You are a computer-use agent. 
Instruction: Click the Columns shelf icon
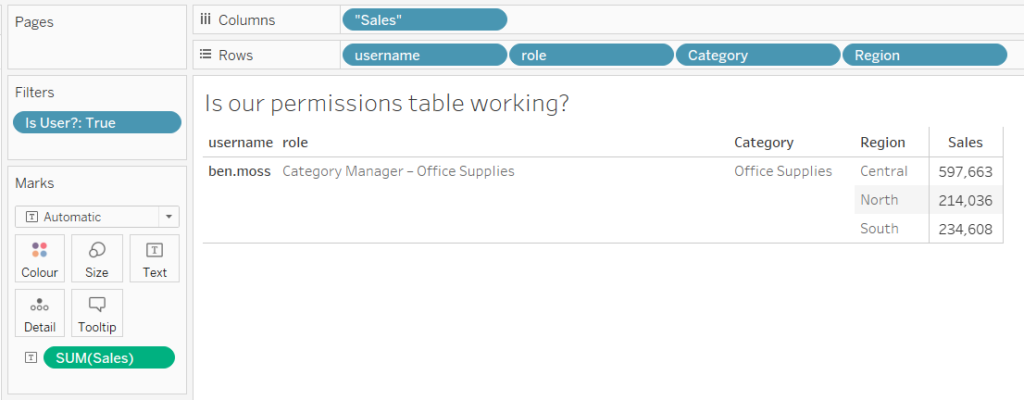coord(205,20)
